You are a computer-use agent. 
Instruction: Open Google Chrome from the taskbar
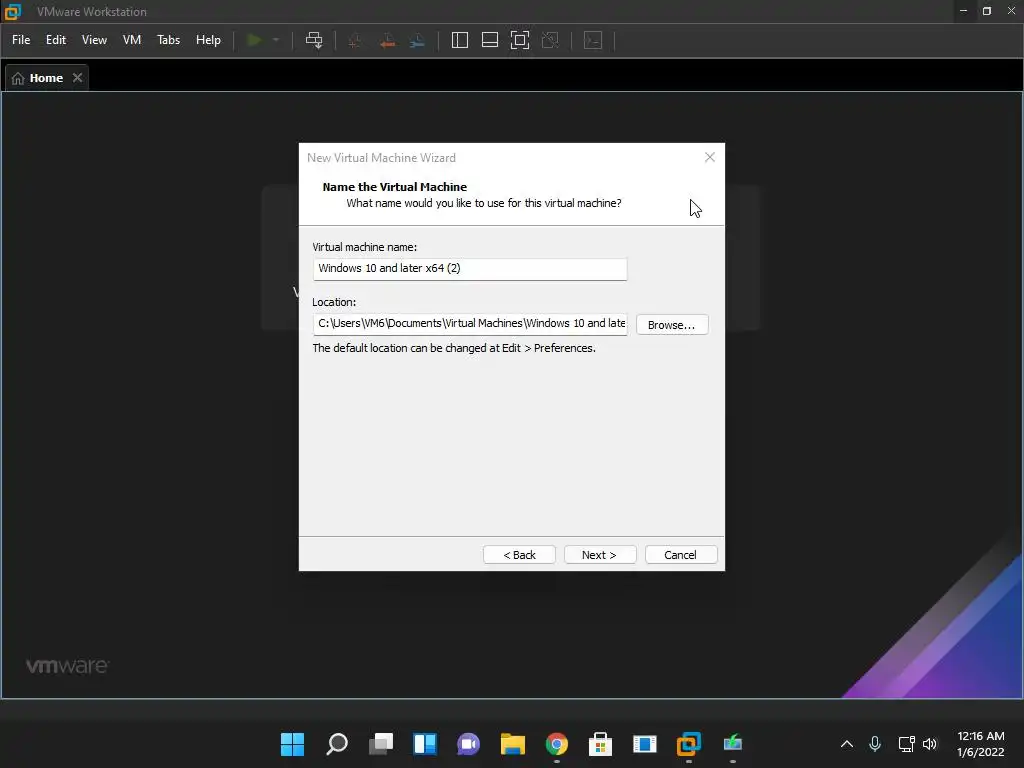556,744
